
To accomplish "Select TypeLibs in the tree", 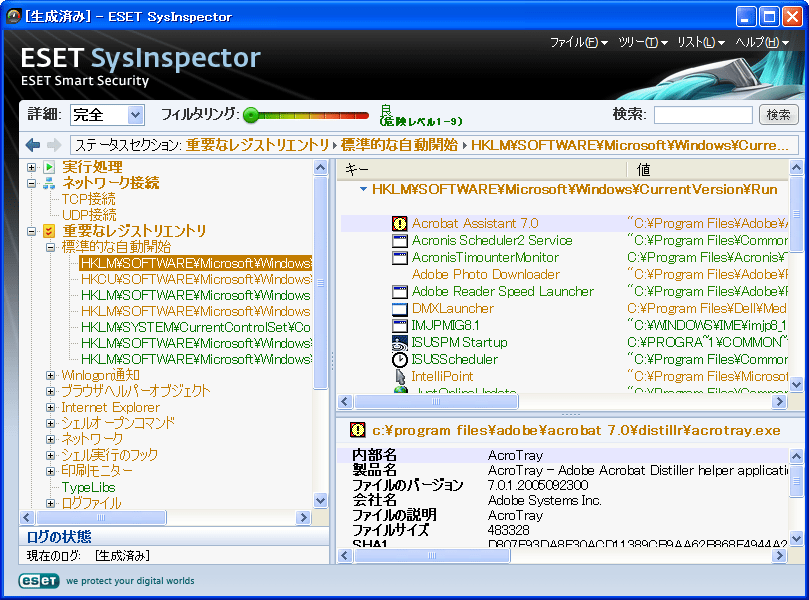I will (88, 487).
